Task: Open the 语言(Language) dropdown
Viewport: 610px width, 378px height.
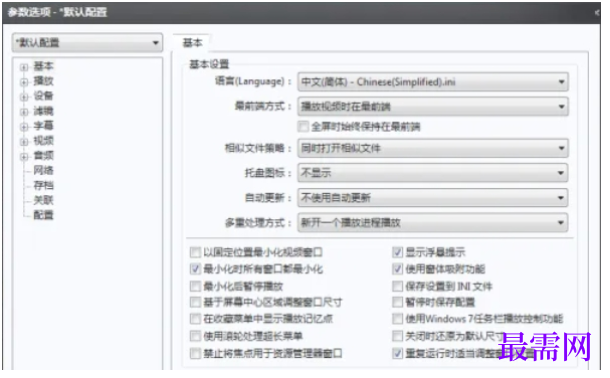Action: (433, 82)
